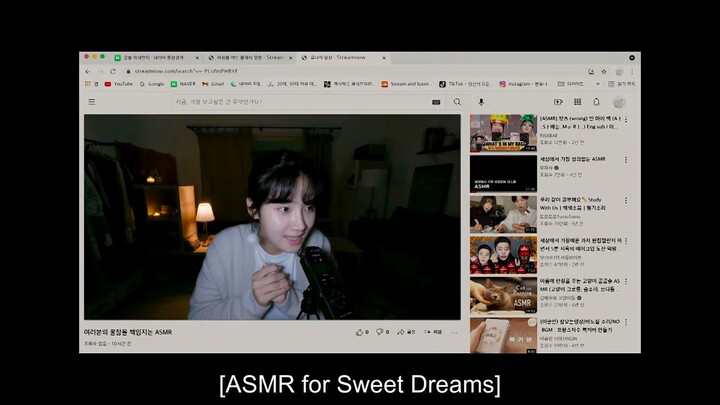Open the red noodle challenge thumbnail
Viewport: 720px width, 405px height.
coord(503,255)
